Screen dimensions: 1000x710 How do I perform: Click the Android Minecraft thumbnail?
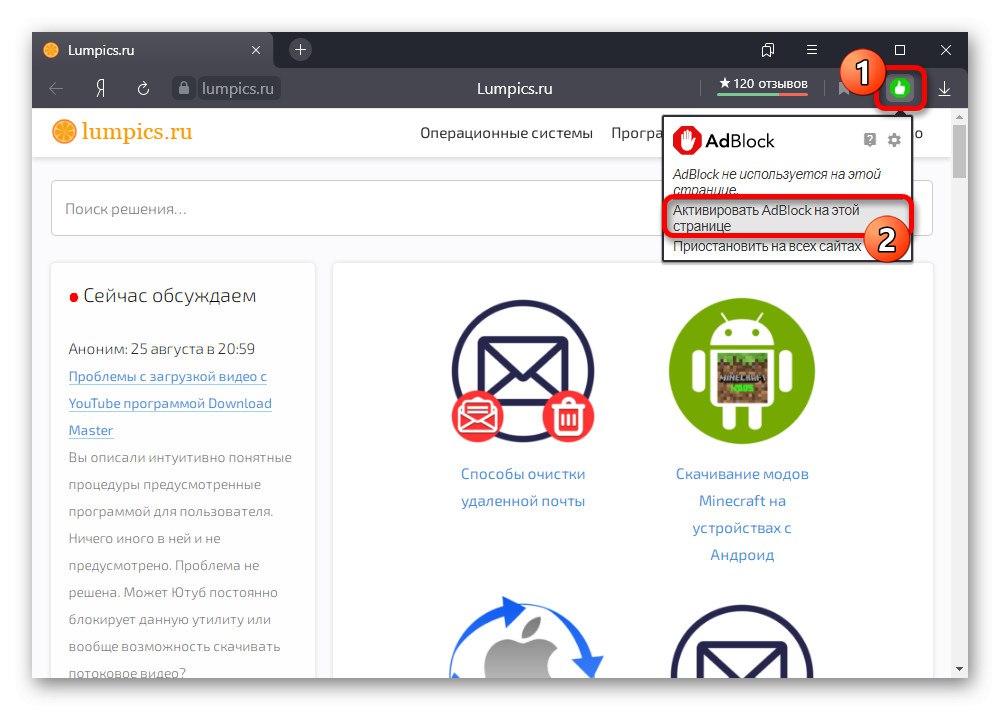click(742, 371)
